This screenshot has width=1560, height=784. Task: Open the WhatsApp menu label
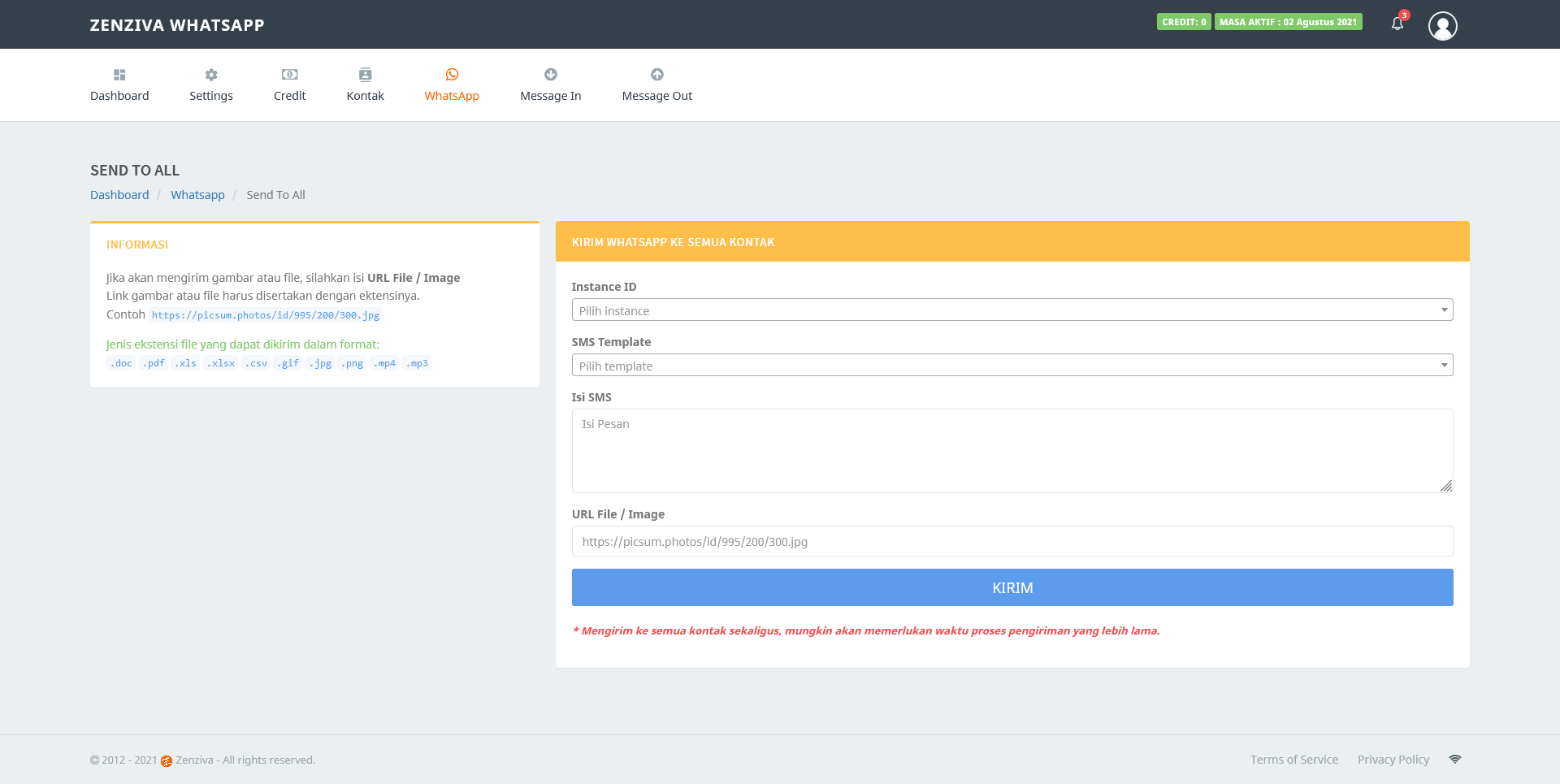pyautogui.click(x=452, y=96)
